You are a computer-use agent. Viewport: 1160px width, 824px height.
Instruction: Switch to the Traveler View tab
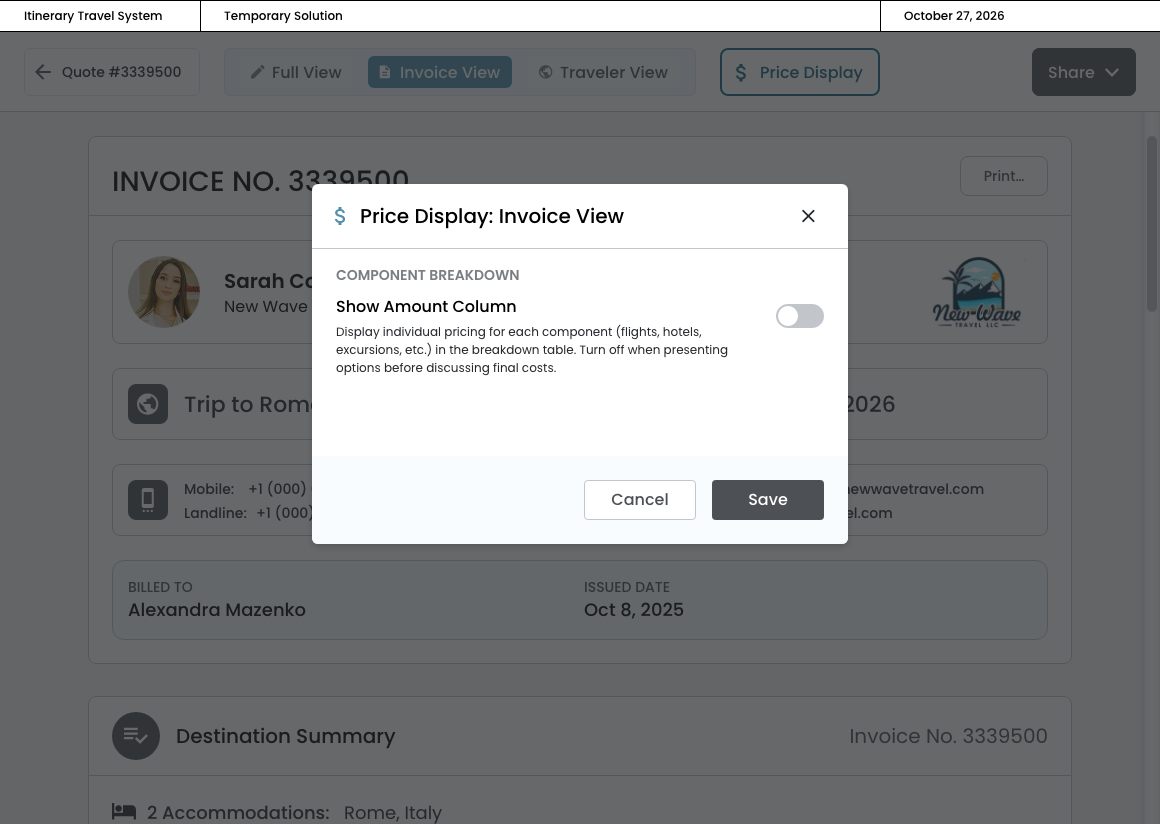[603, 72]
